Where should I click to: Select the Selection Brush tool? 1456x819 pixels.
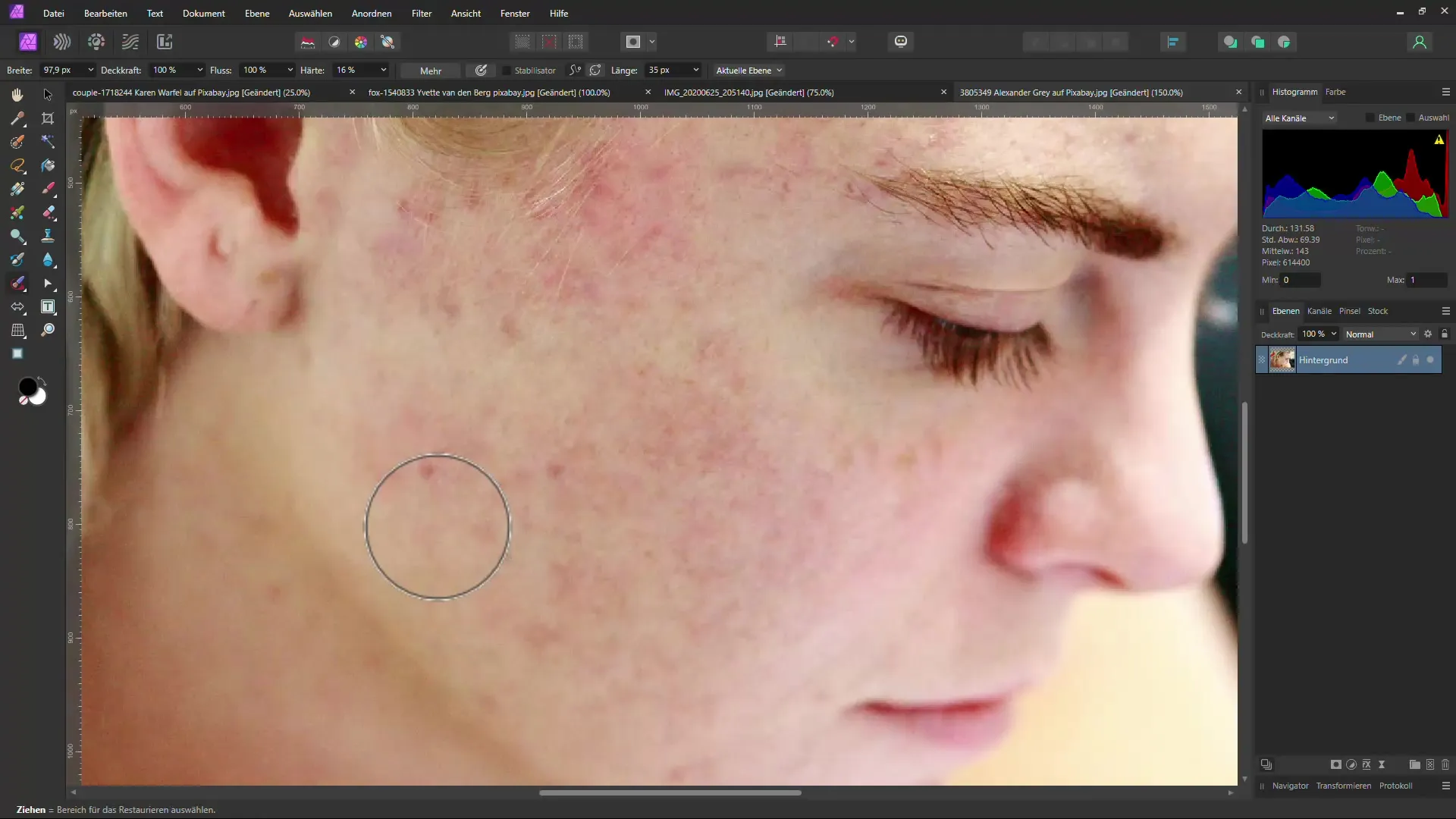click(x=17, y=142)
